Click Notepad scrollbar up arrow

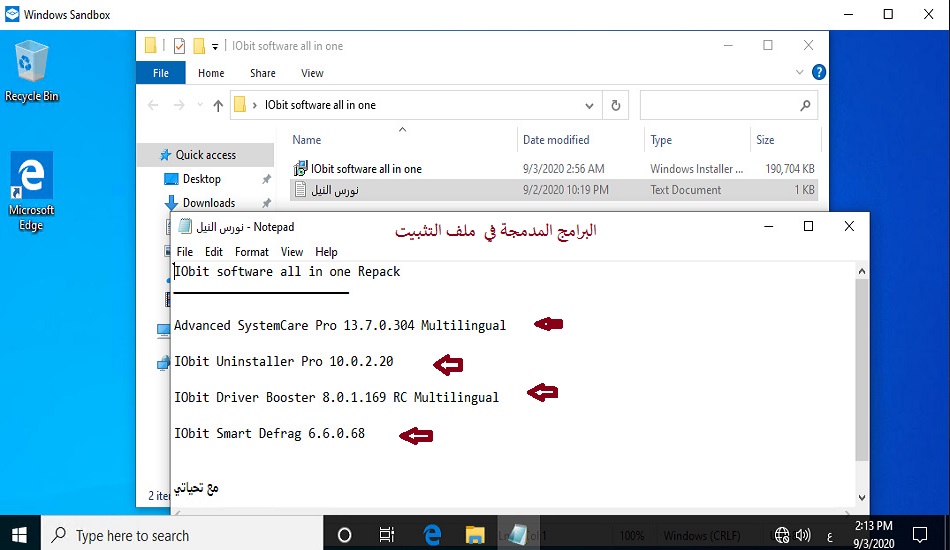tap(862, 271)
